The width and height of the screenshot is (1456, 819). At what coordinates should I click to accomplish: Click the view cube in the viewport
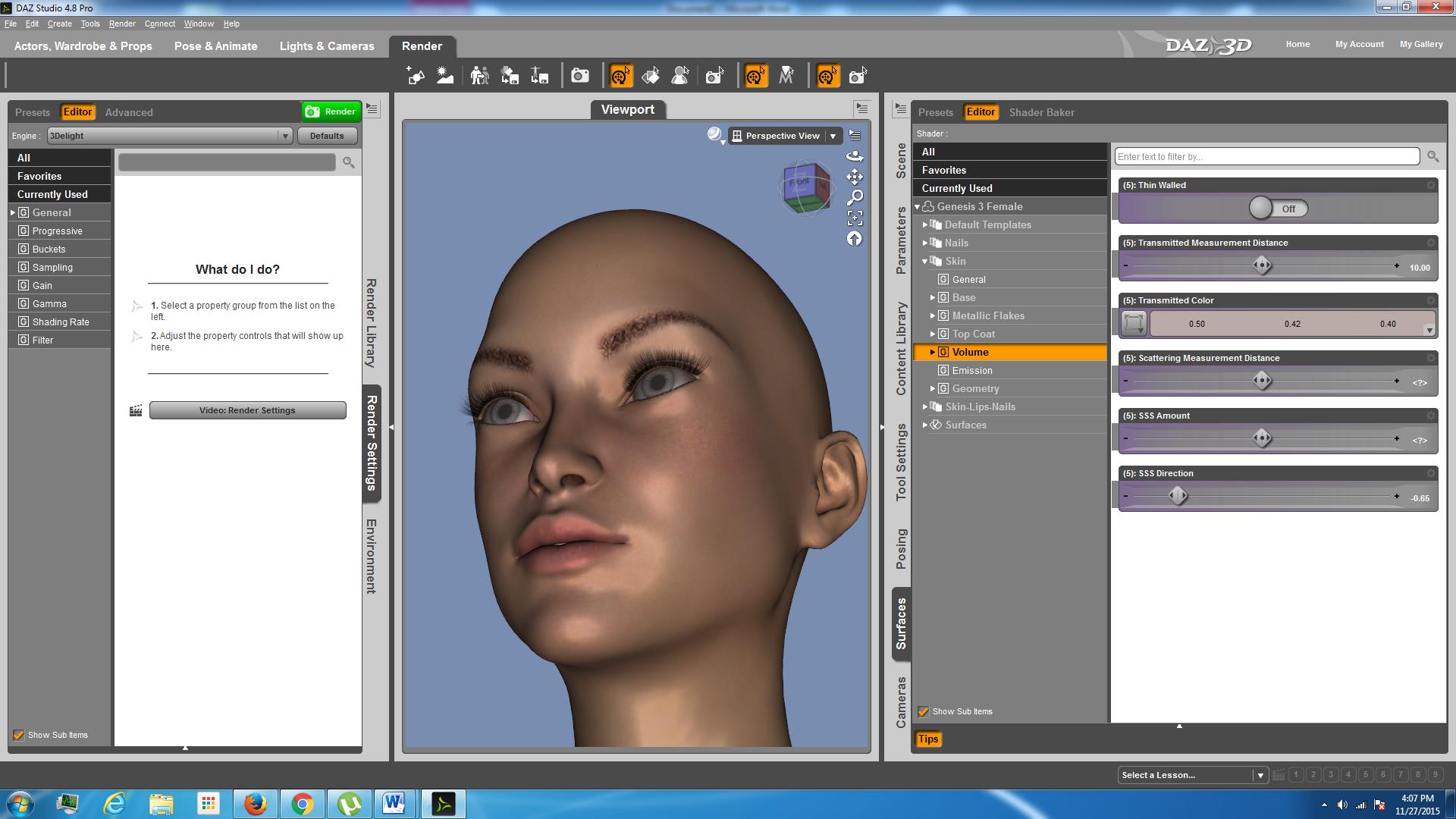point(805,187)
